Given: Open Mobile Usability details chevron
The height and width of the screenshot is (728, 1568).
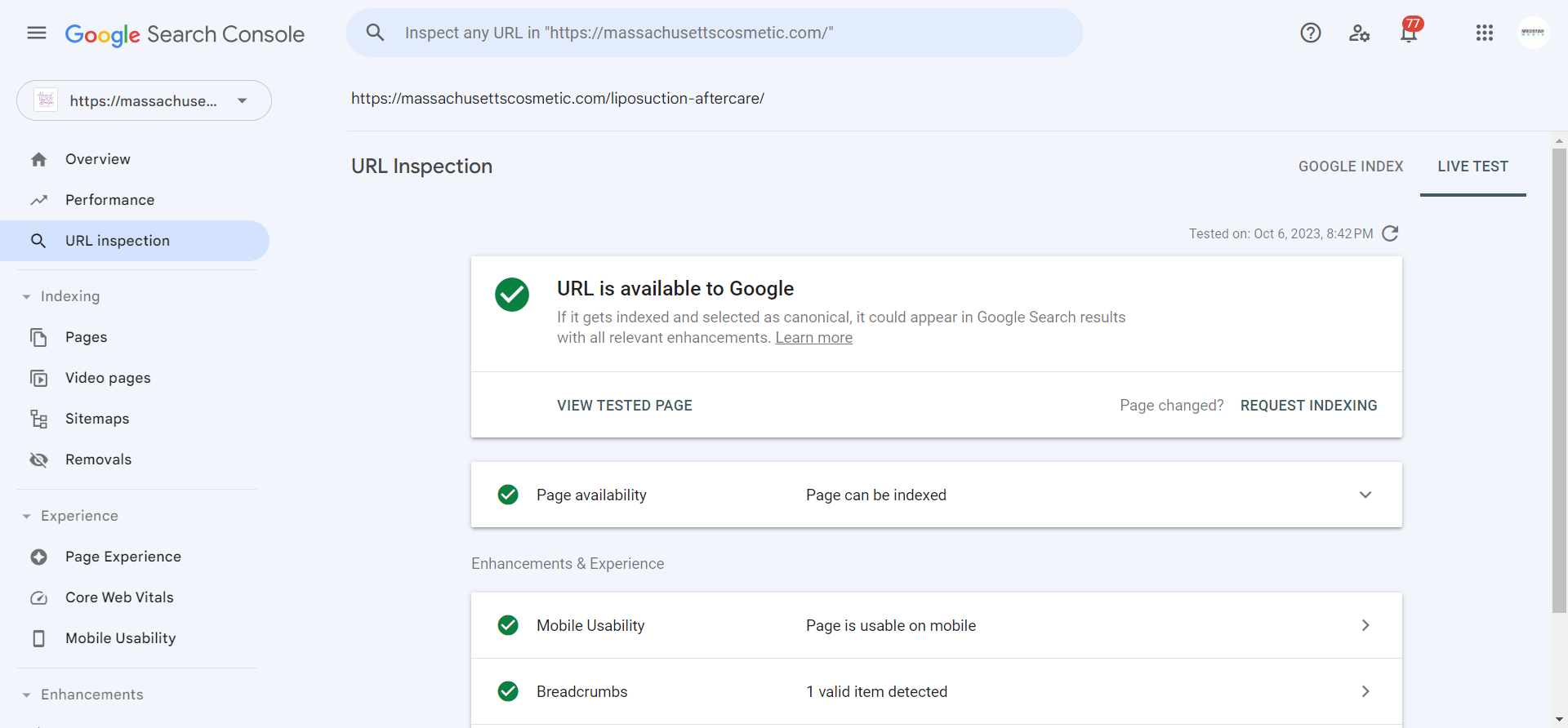Looking at the screenshot, I should tap(1365, 625).
